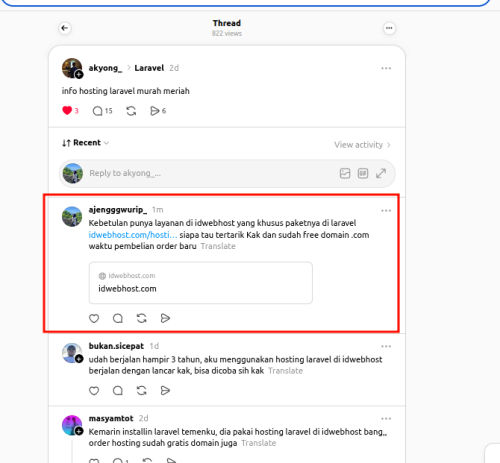This screenshot has width=500, height=463.
Task: Follow masyamtot via avatar plus badge
Action: (79, 431)
